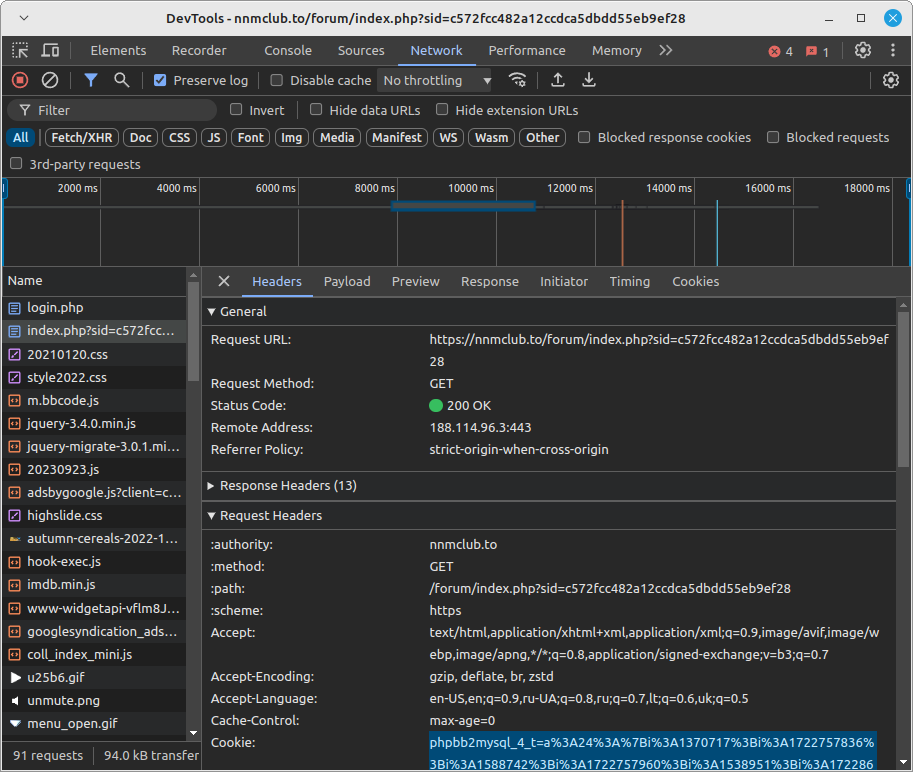The image size is (913, 772).
Task: Export HAR file download icon
Action: (589, 80)
